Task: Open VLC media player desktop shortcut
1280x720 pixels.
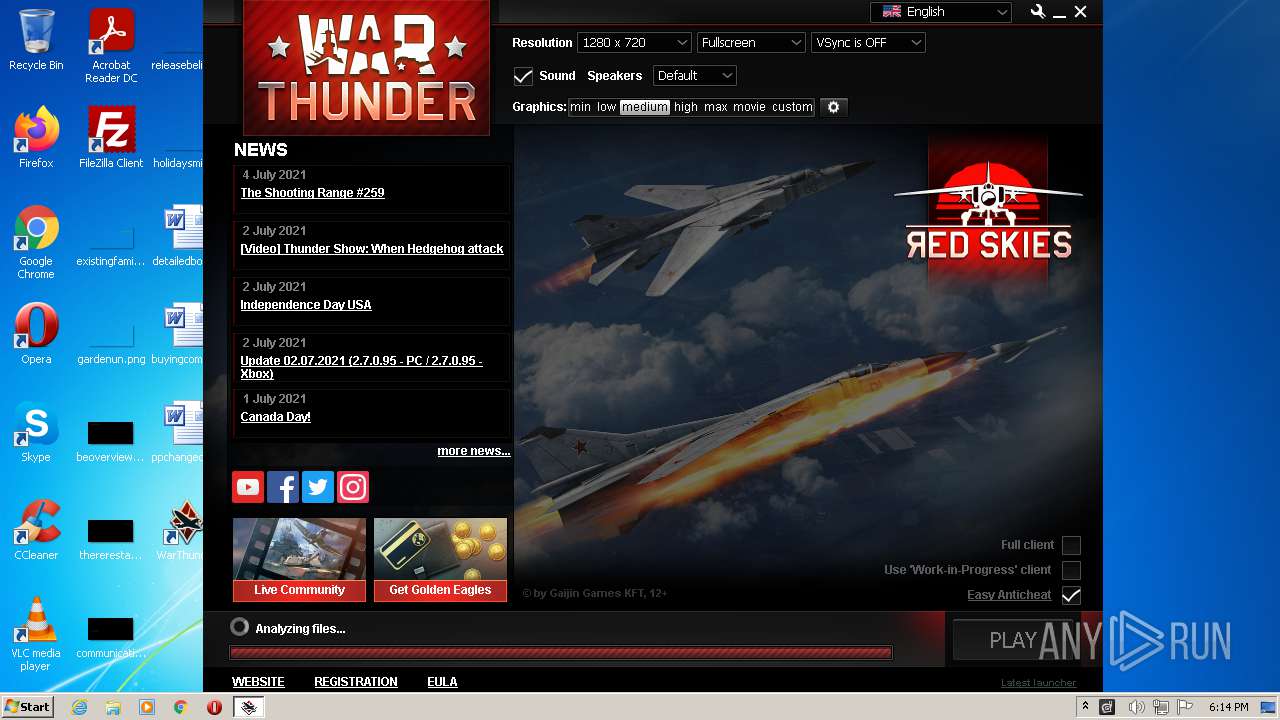Action: [x=36, y=634]
